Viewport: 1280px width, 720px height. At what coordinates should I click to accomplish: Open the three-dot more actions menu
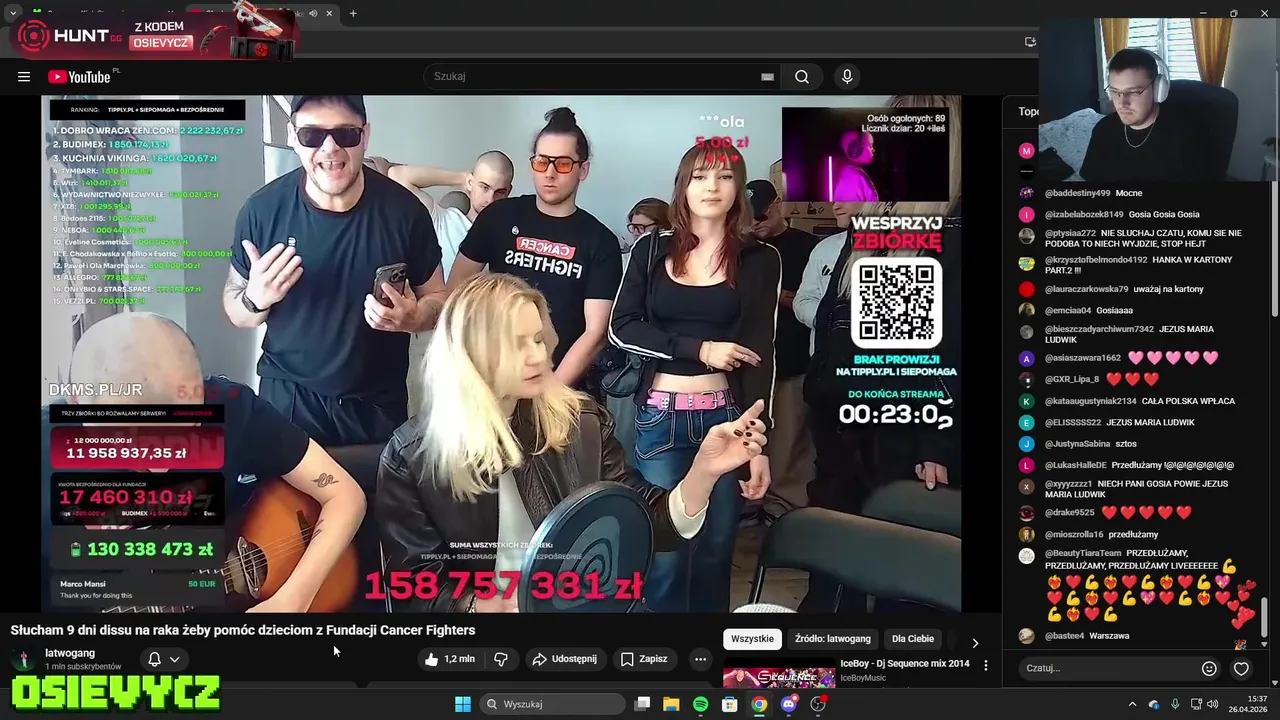[700, 659]
